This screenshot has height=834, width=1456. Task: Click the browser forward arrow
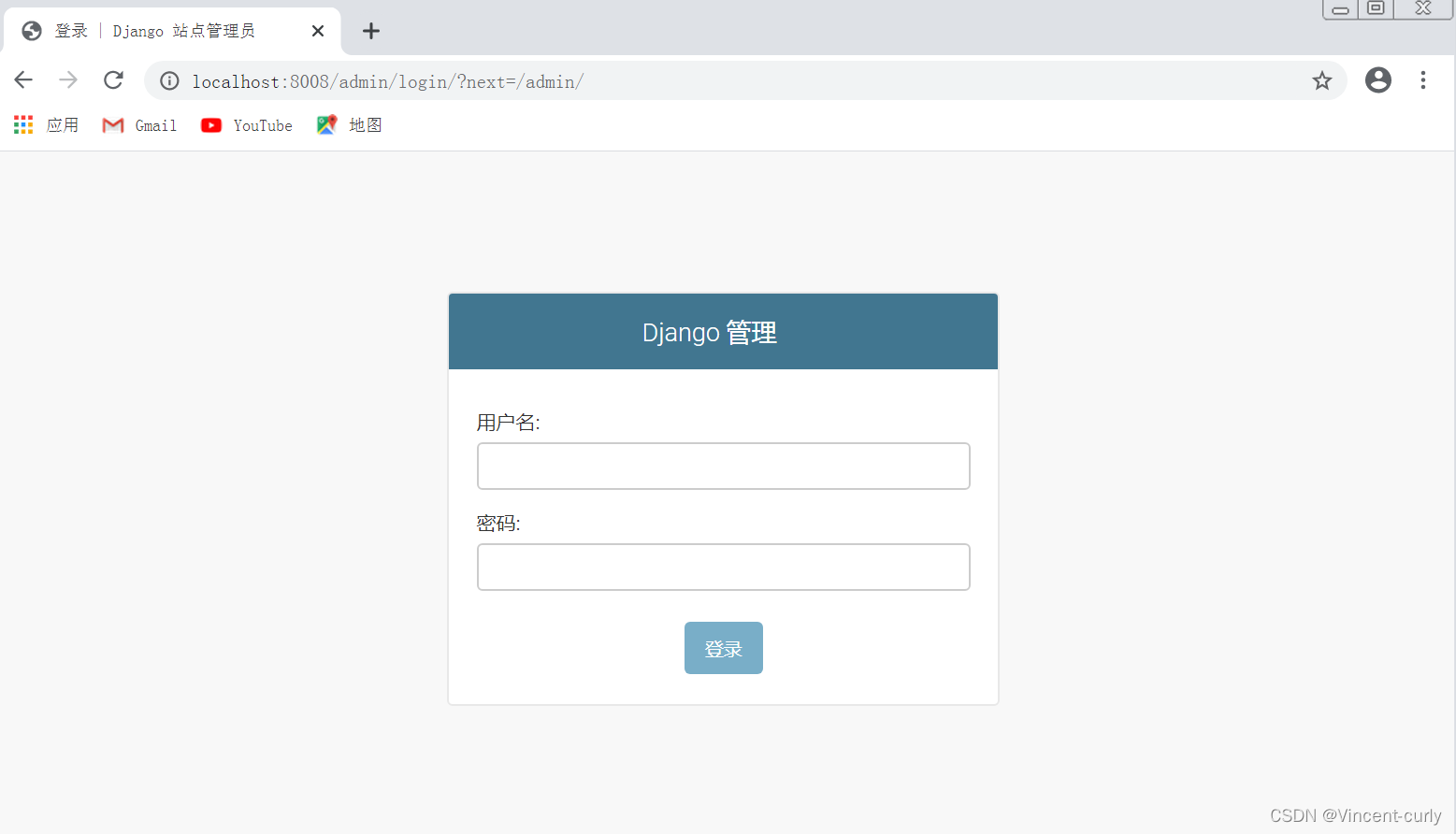pos(68,80)
